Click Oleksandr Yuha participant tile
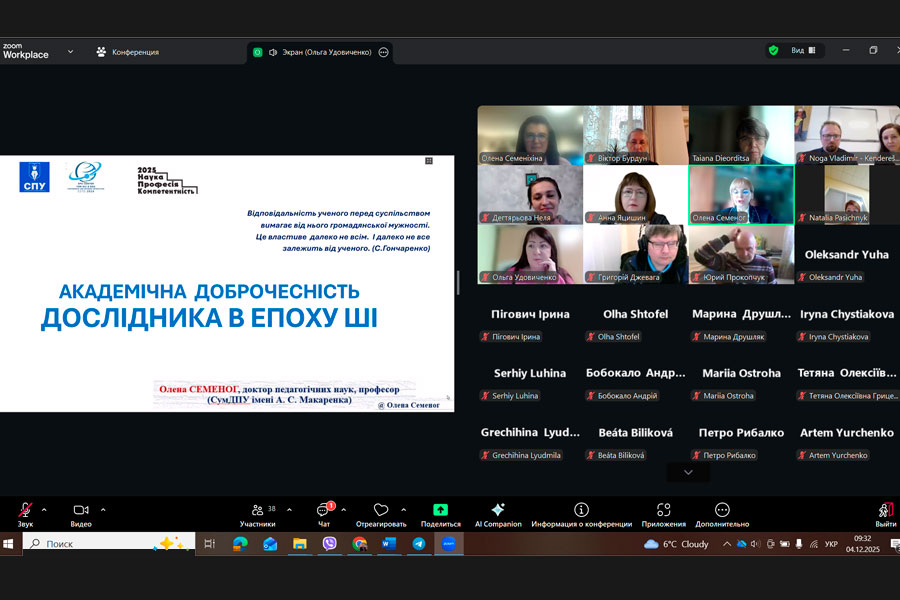The image size is (900, 600). click(847, 254)
